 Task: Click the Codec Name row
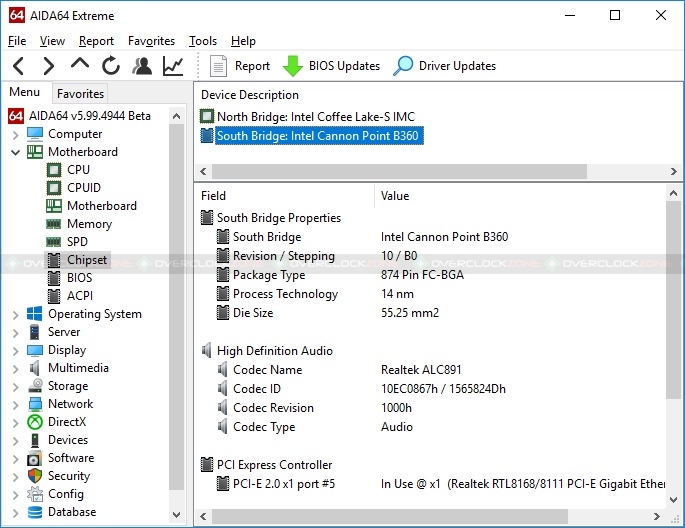[430, 370]
